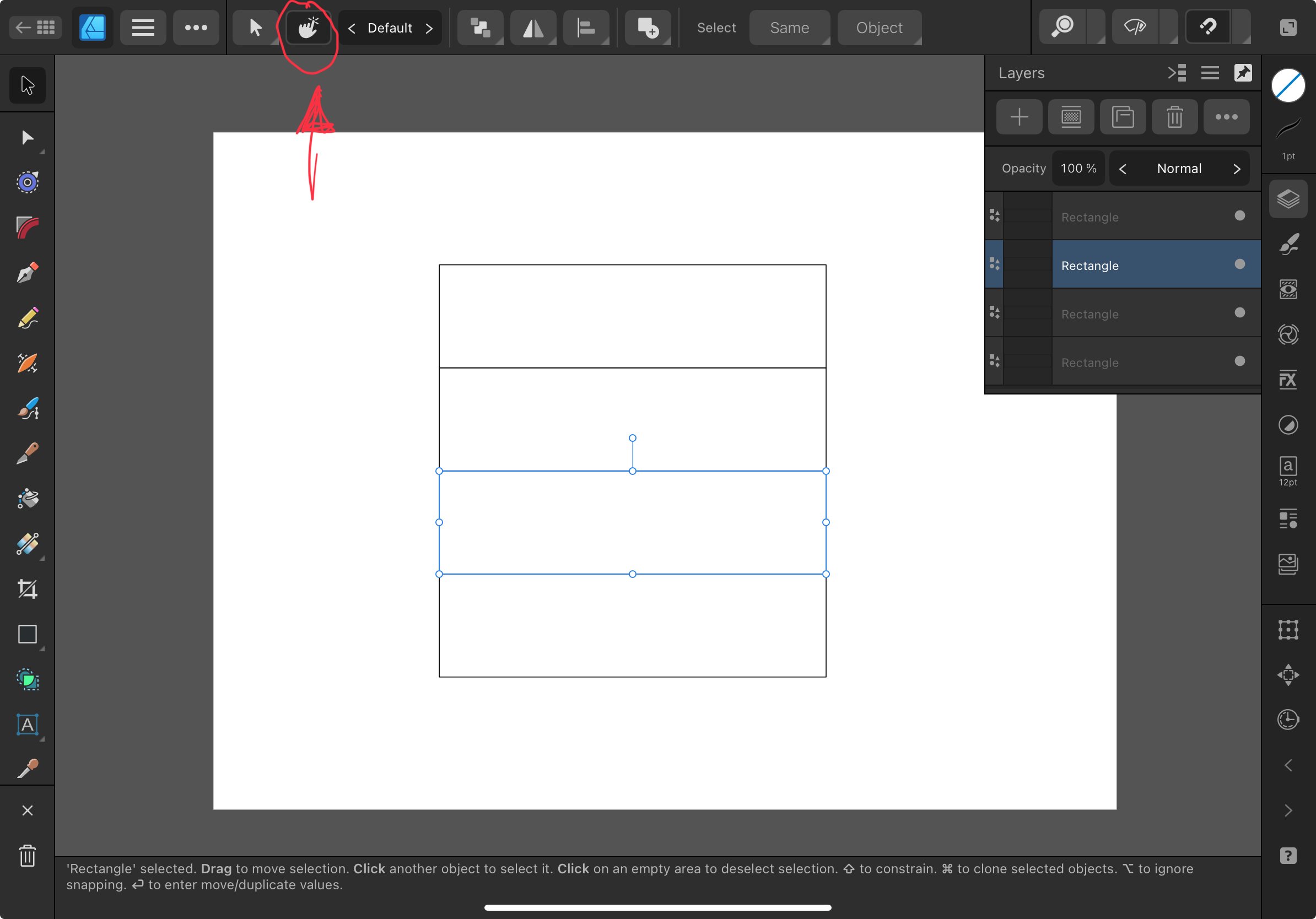Image resolution: width=1316 pixels, height=919 pixels.
Task: Toggle visibility of the selected Rectangle layer
Action: pos(1240,264)
